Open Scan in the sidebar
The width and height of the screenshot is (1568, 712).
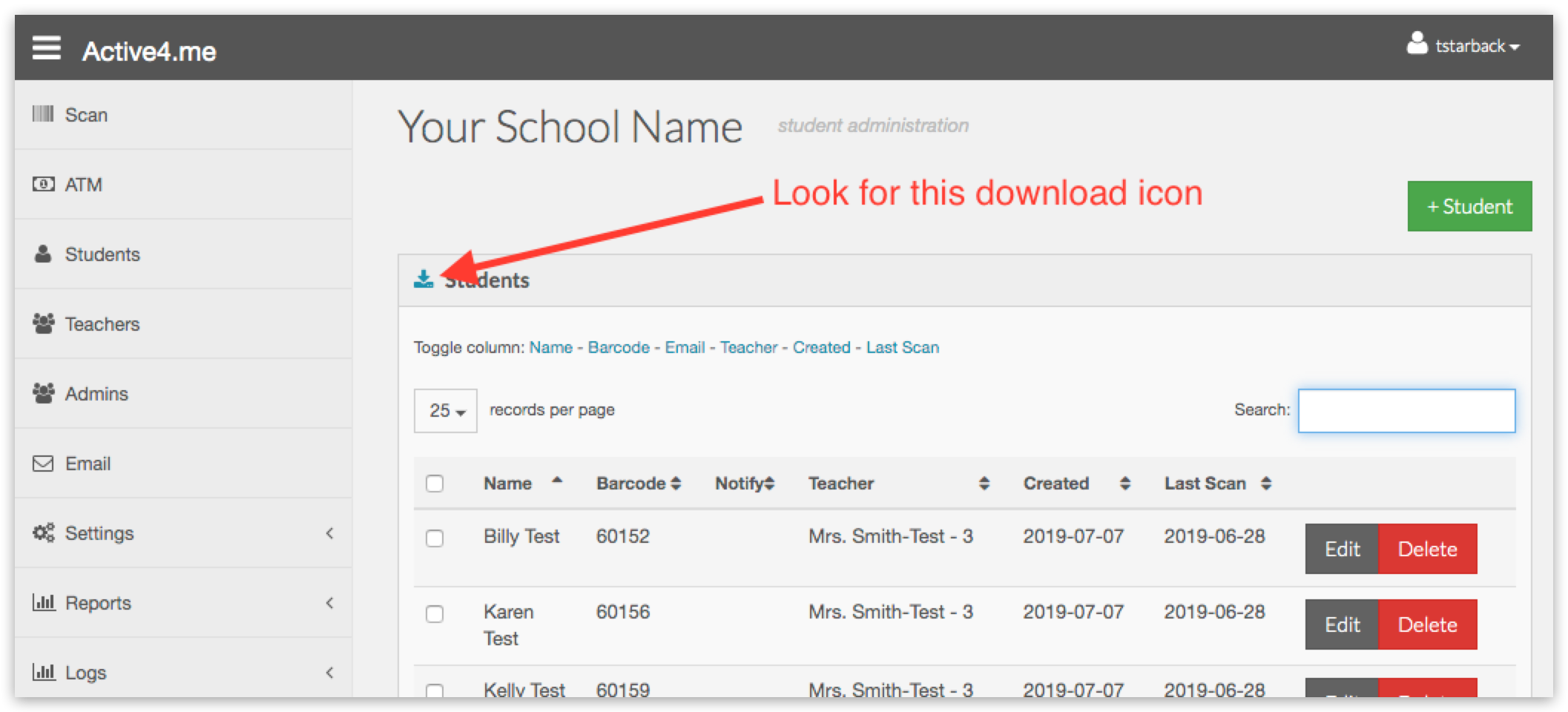click(x=183, y=115)
